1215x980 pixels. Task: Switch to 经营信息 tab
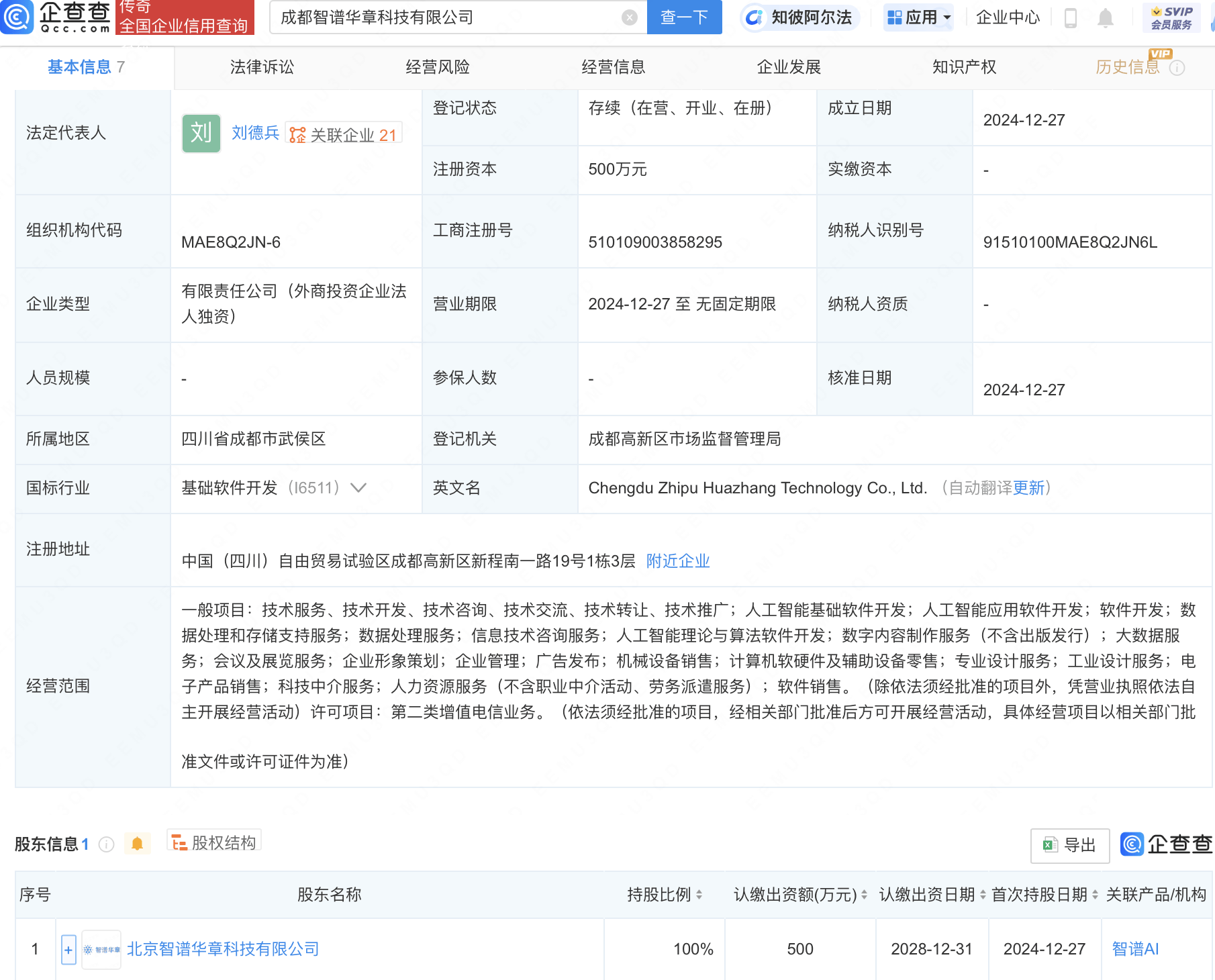coord(614,67)
